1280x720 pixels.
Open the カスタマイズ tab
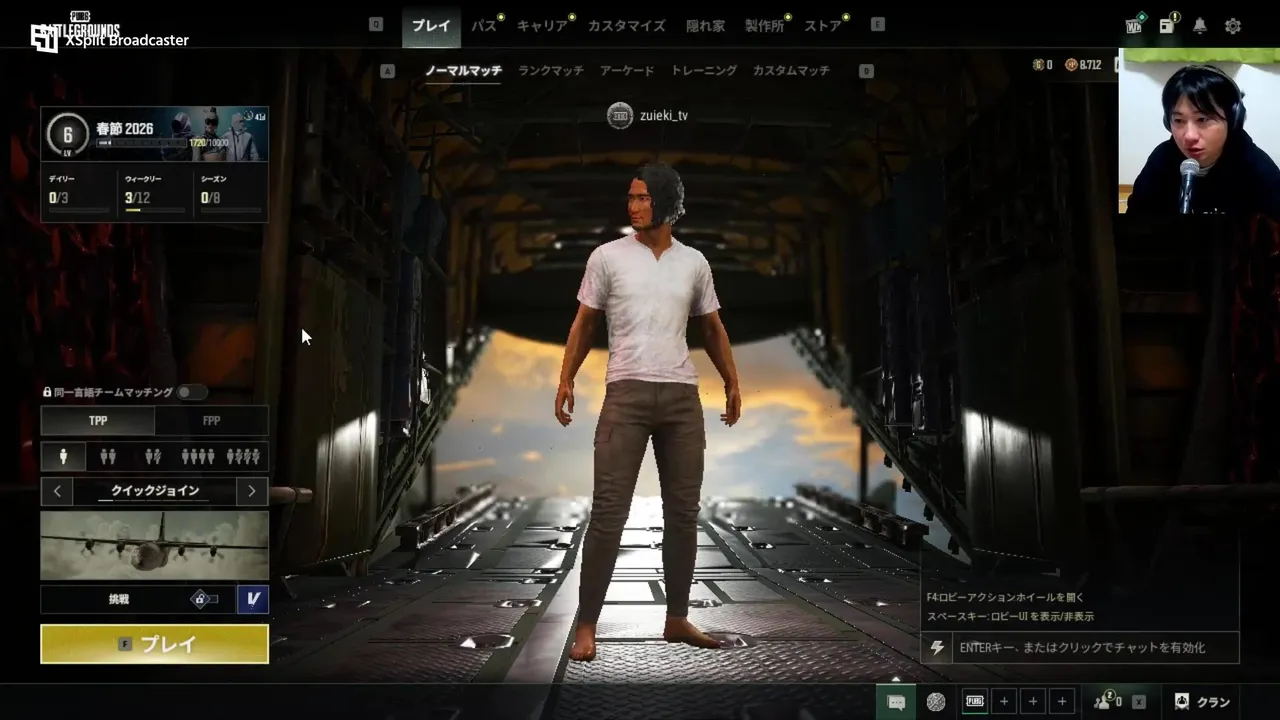[x=627, y=26]
